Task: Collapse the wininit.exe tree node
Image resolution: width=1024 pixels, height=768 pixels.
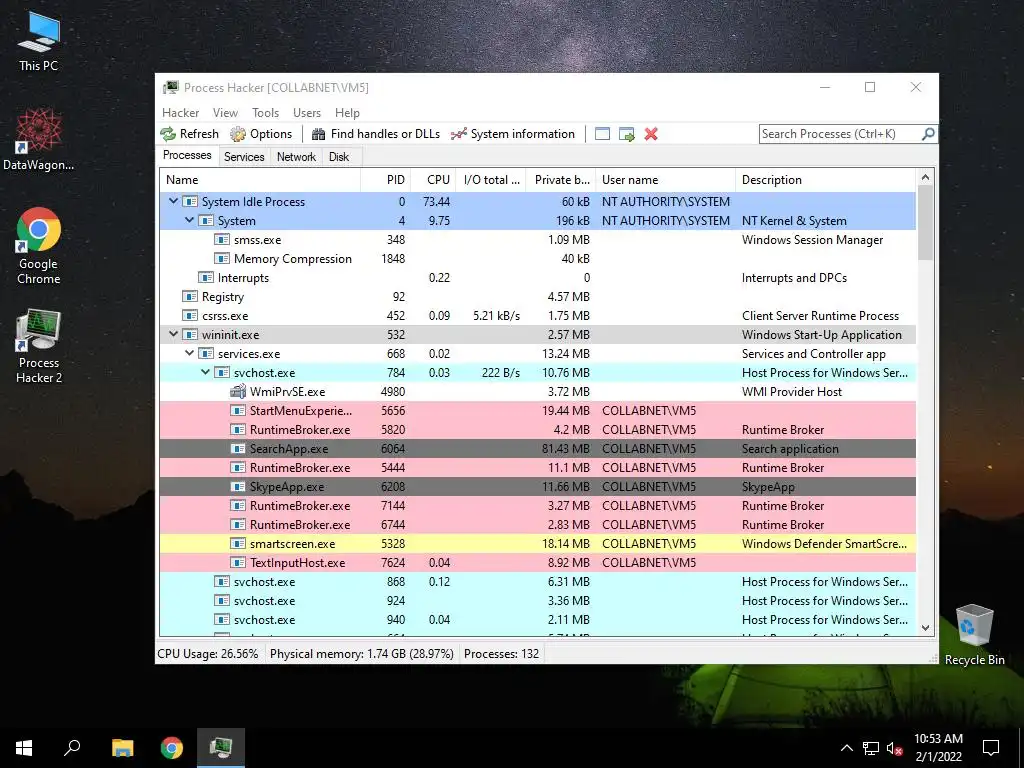Action: point(173,334)
